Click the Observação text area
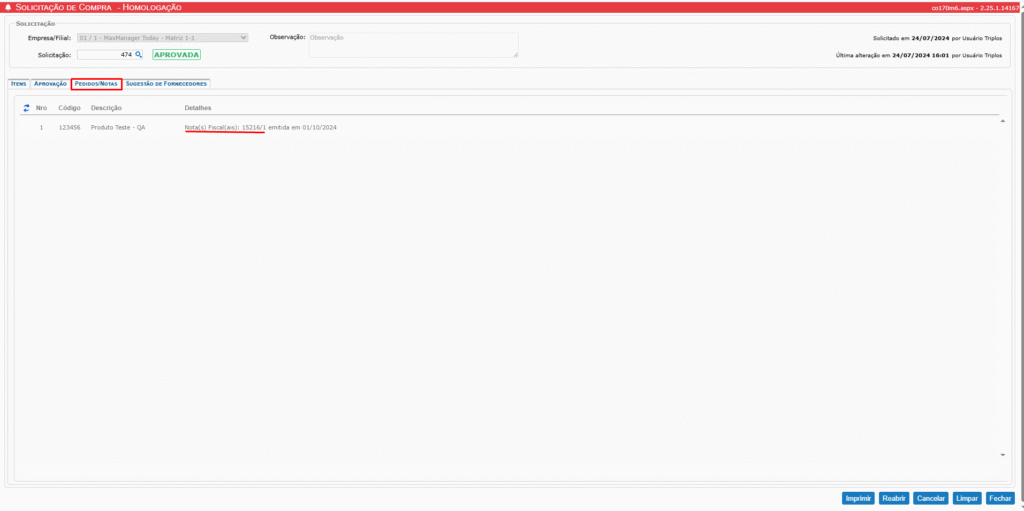 coord(412,45)
